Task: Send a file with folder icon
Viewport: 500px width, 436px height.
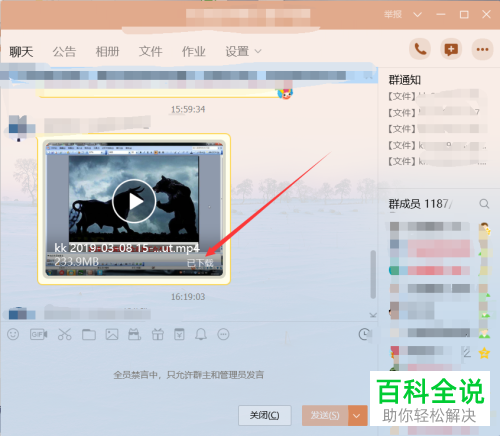Action: coord(89,334)
